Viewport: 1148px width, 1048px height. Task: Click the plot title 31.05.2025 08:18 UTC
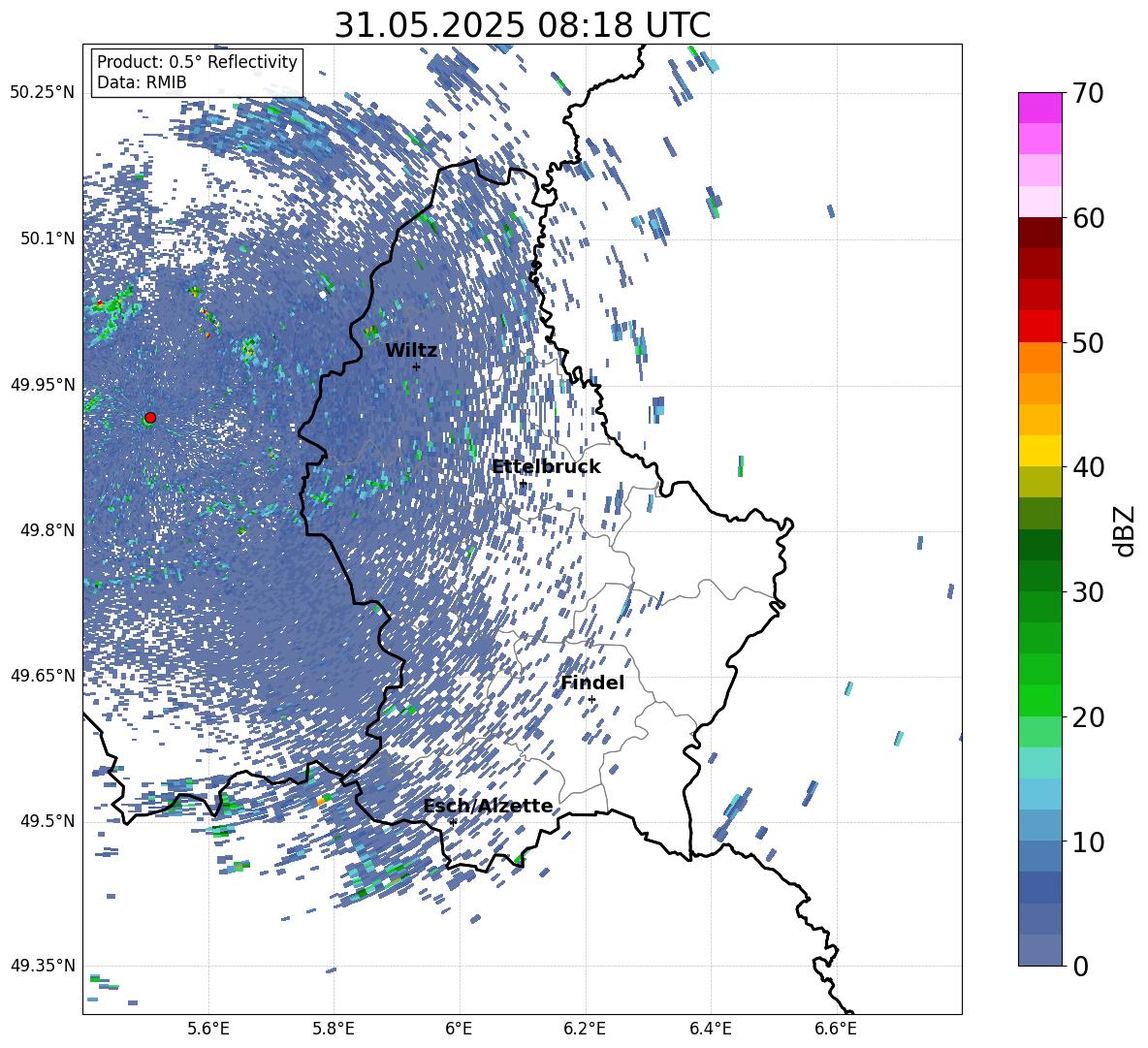(x=522, y=25)
